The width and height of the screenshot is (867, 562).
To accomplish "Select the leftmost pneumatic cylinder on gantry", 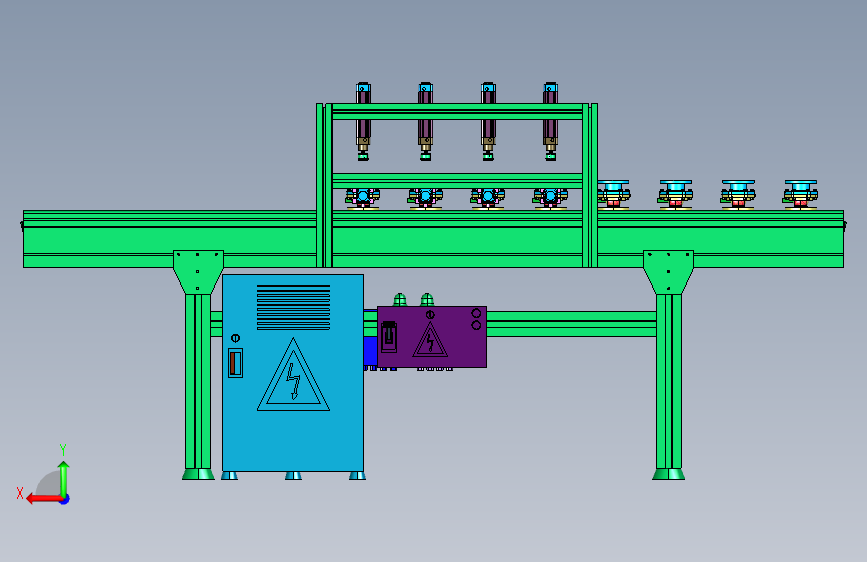I will tap(363, 122).
